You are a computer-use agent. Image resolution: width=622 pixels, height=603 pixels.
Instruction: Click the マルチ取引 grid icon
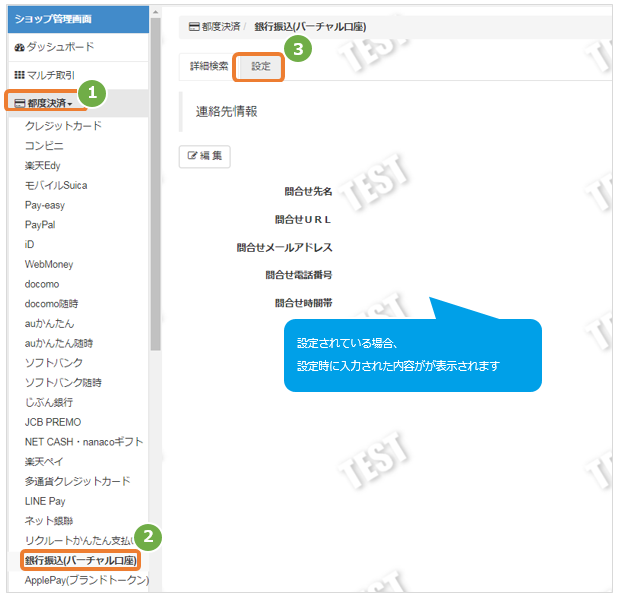click(x=19, y=75)
